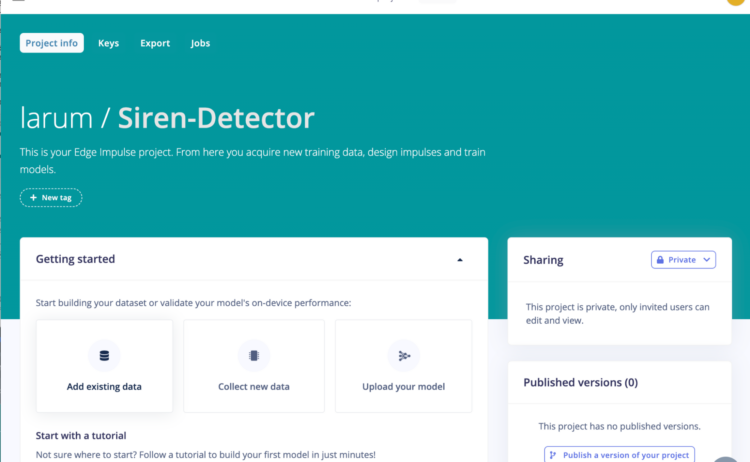The image size is (750, 462).
Task: Click the larum owner name in the title
Action: click(55, 119)
